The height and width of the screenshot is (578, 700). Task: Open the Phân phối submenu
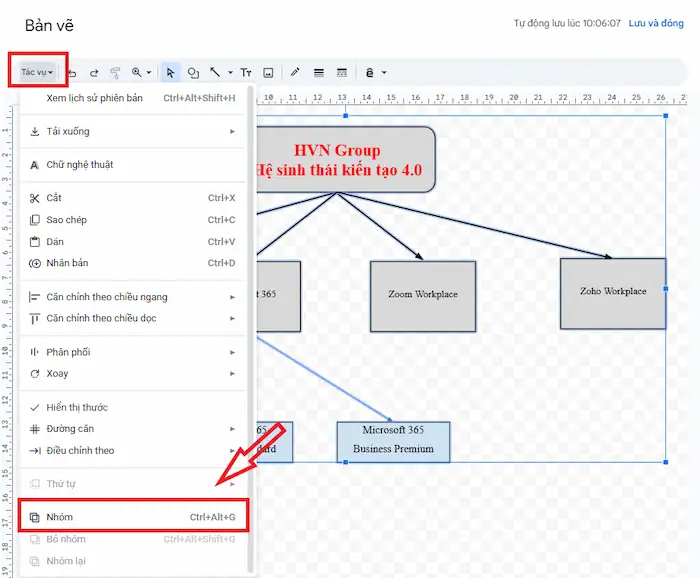[x=132, y=352]
